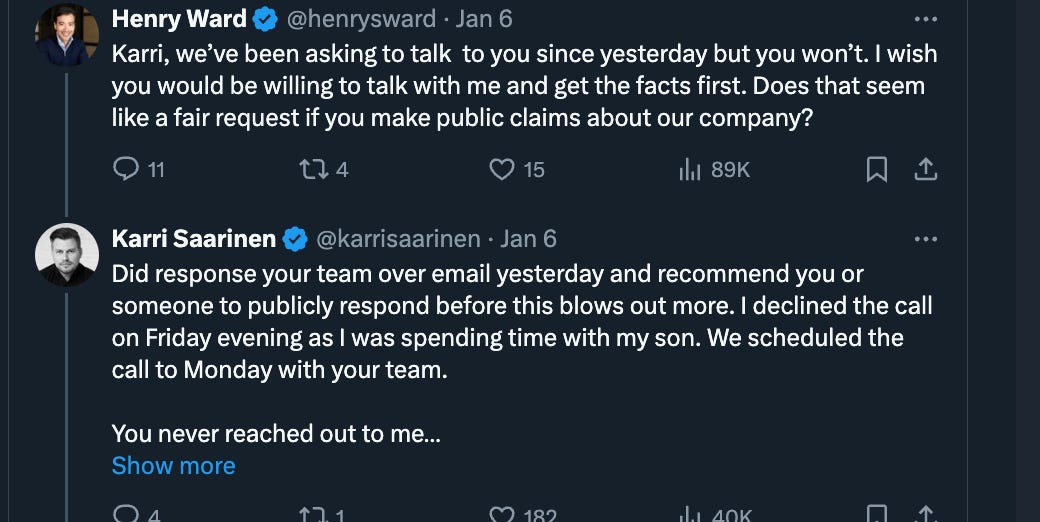Reply to Henry Ward's tweet

(x=126, y=169)
